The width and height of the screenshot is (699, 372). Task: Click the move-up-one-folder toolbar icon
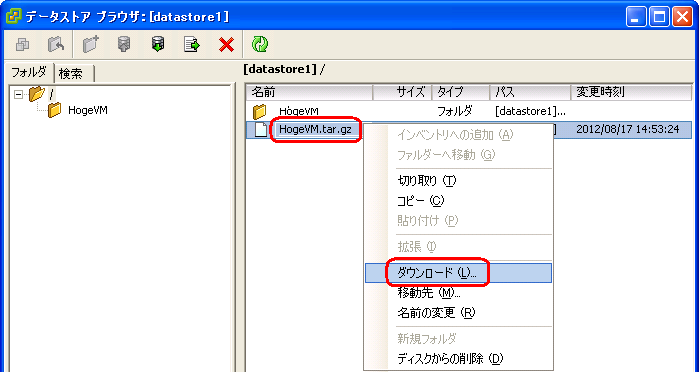[56, 44]
